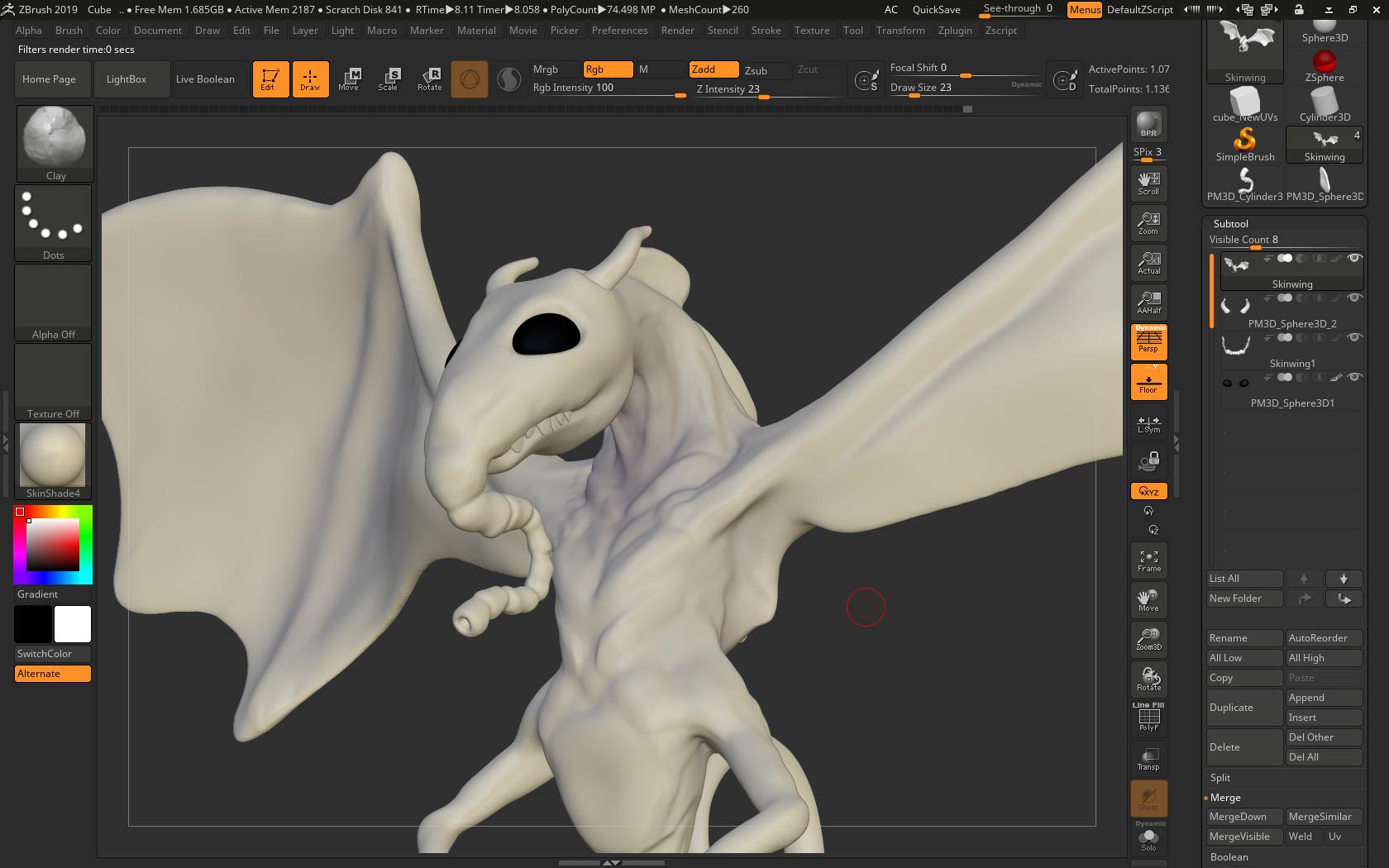
Task: Open the Zplugin menu
Action: coord(955,31)
